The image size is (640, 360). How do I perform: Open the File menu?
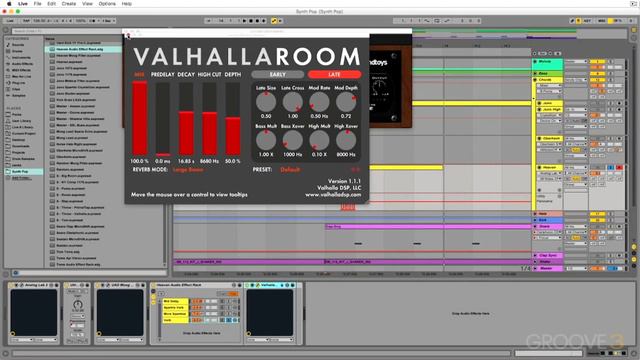point(38,4)
